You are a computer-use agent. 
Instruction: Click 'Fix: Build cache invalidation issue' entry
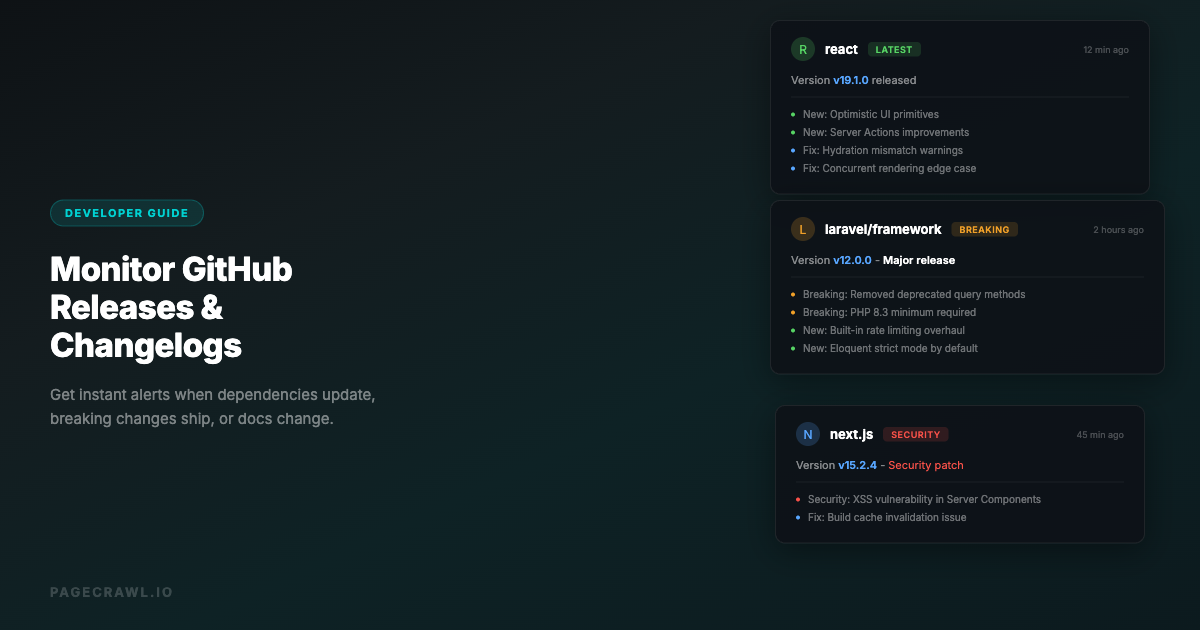pyautogui.click(x=887, y=517)
